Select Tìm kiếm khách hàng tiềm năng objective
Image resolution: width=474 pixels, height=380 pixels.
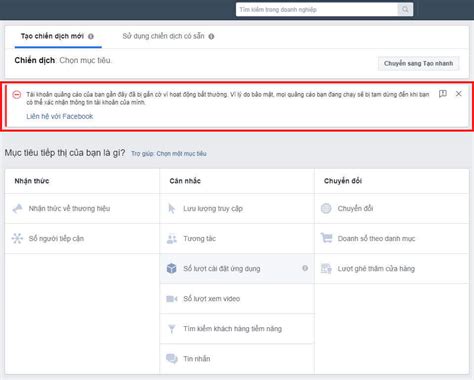(237, 329)
